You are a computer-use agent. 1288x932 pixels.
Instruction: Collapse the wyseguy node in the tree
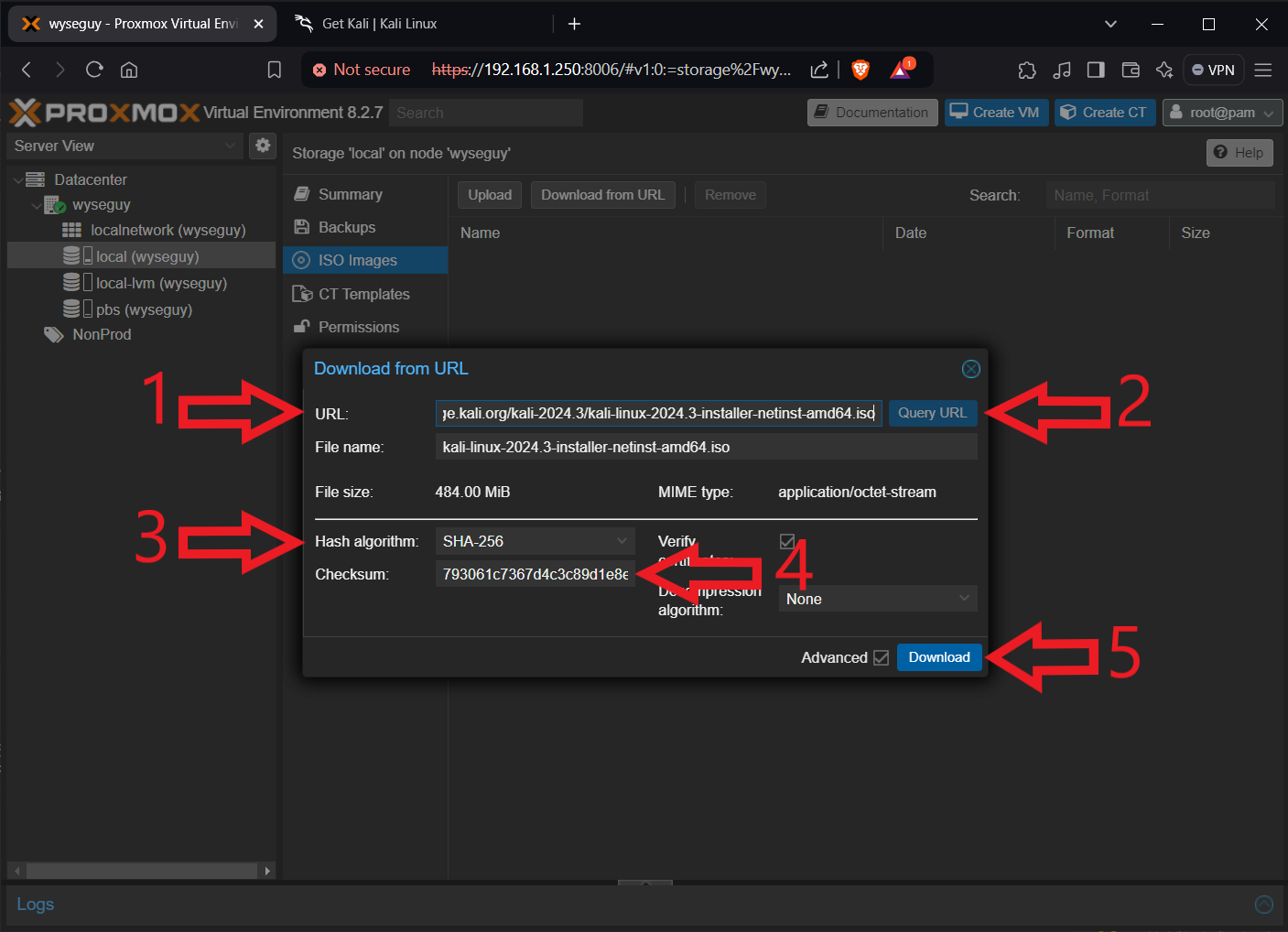pos(37,205)
